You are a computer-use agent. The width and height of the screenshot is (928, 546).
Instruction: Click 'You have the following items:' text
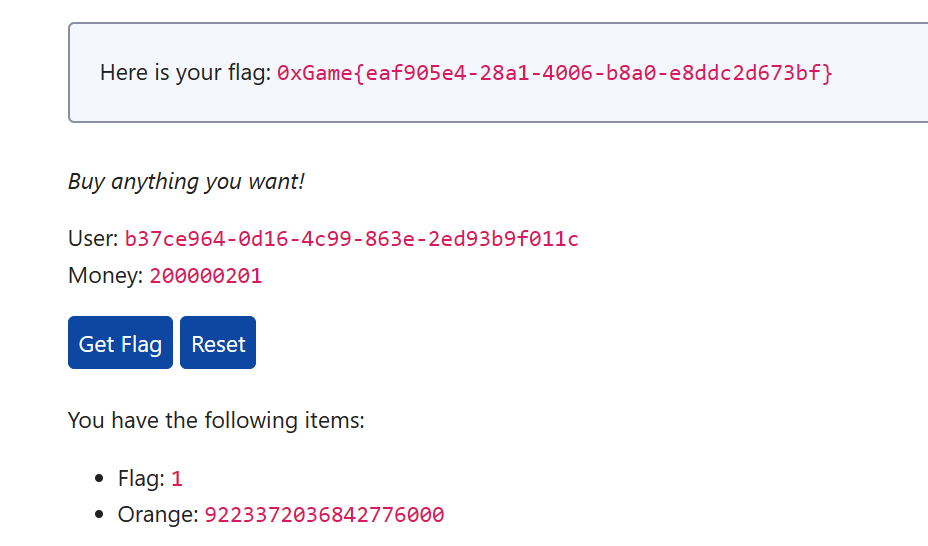216,421
